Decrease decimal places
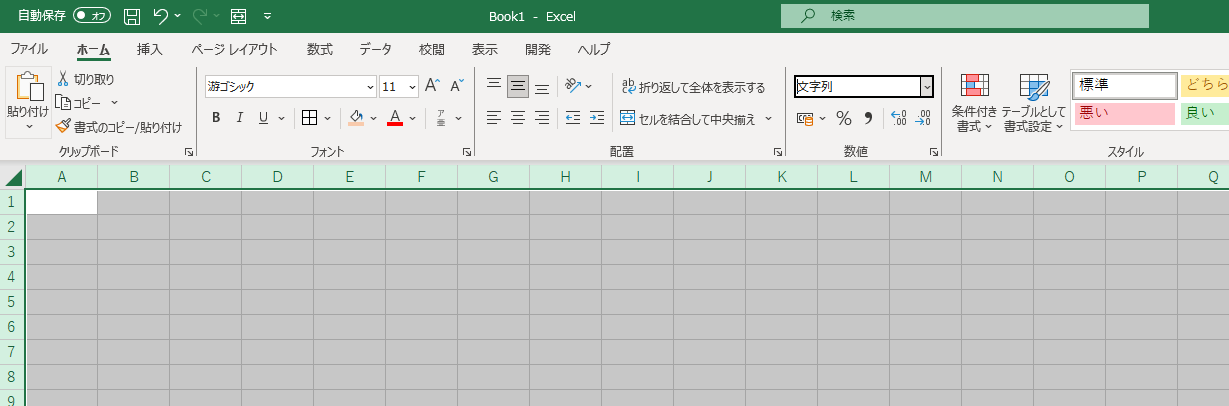 tap(923, 118)
